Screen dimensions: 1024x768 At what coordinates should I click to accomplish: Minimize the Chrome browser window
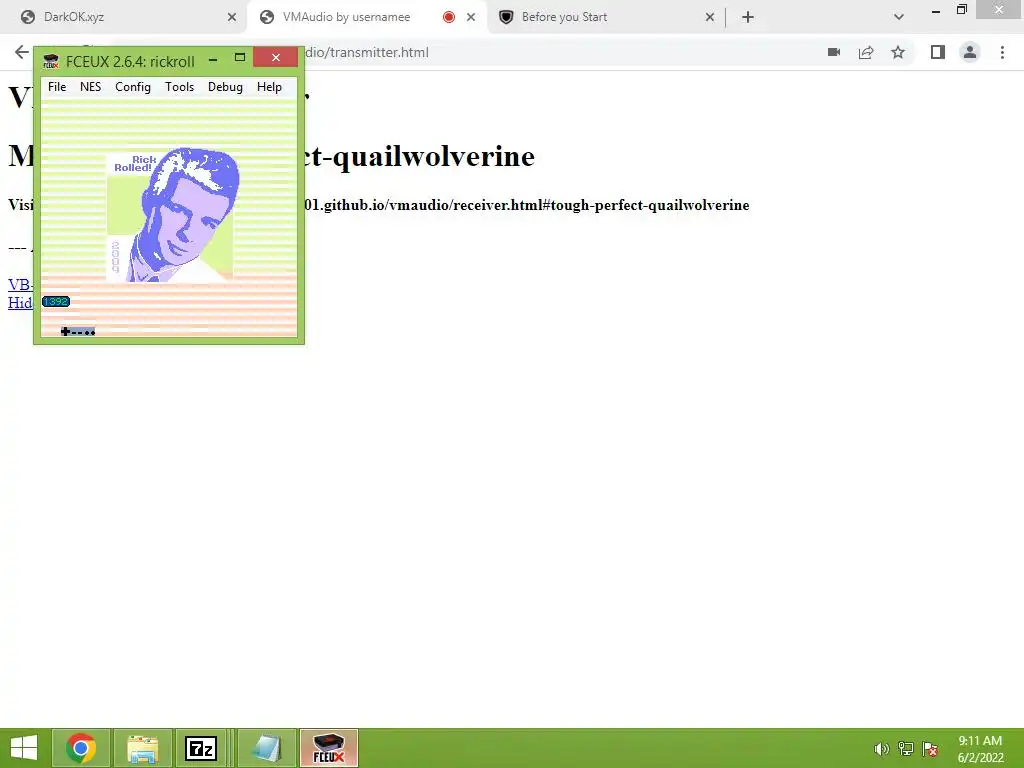pyautogui.click(x=936, y=11)
